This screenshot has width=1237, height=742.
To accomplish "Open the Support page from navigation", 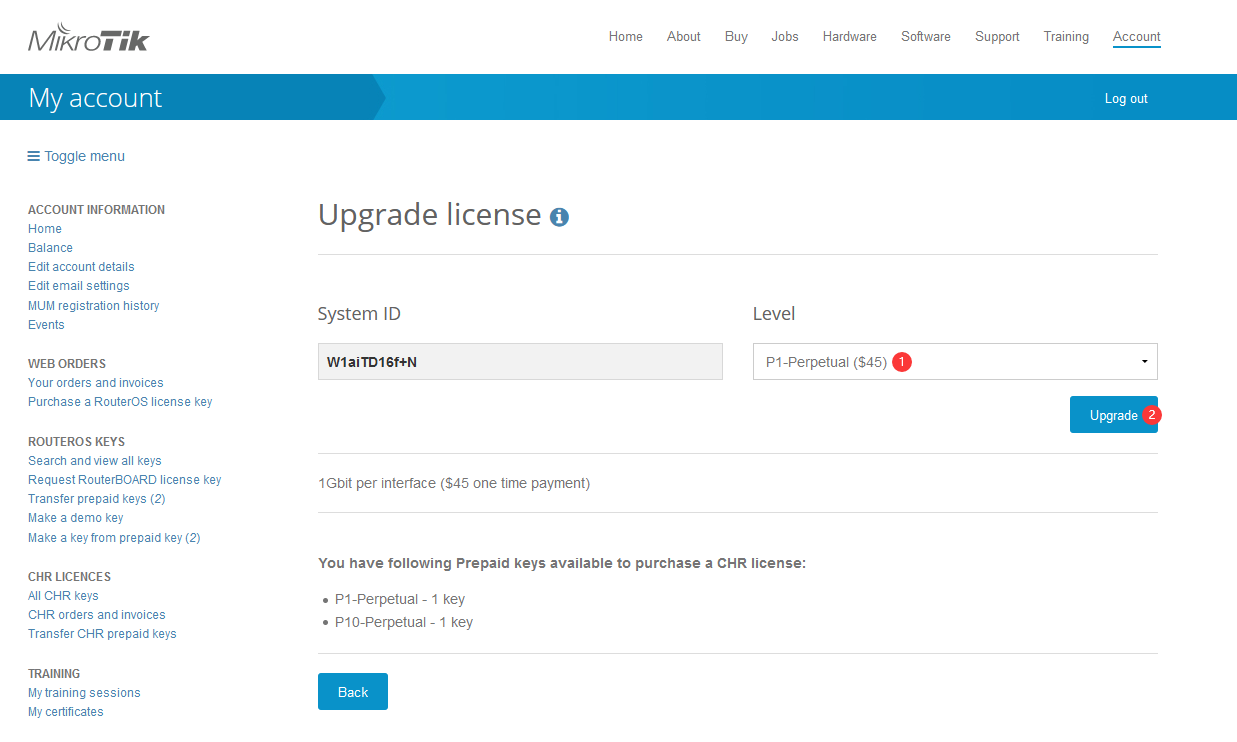I will (x=996, y=37).
